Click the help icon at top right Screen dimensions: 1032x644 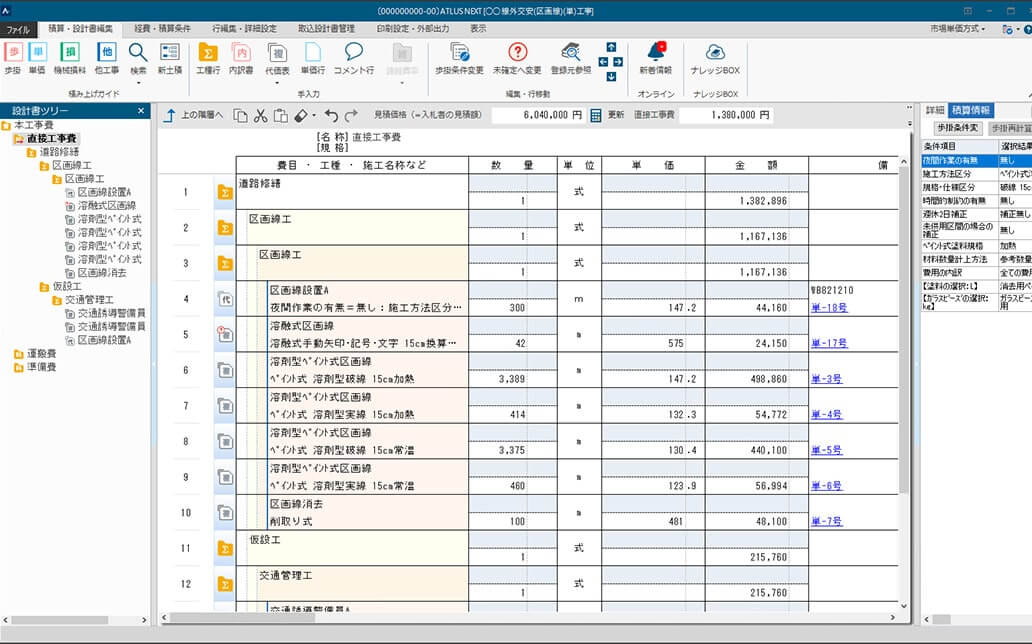pos(1027,30)
